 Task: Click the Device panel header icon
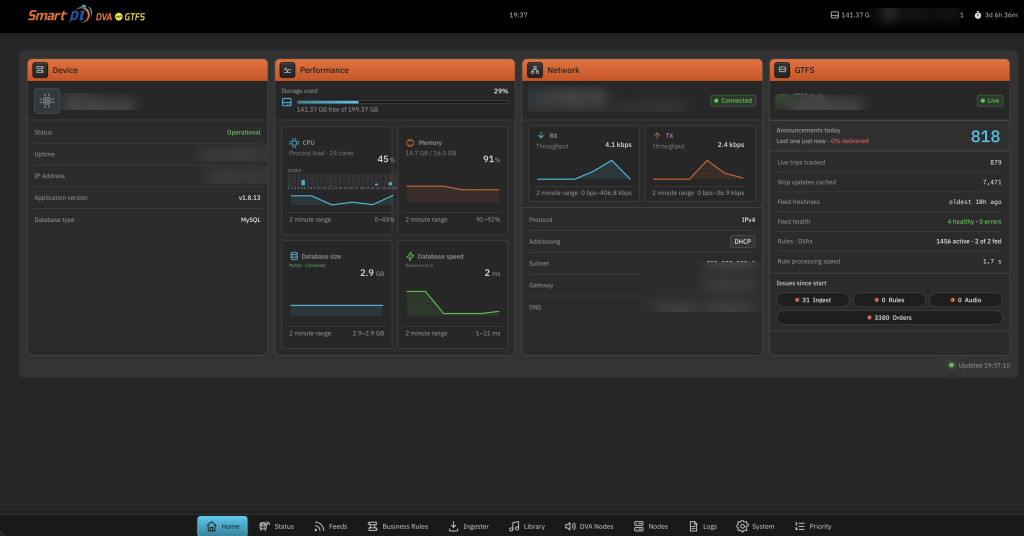(40, 70)
